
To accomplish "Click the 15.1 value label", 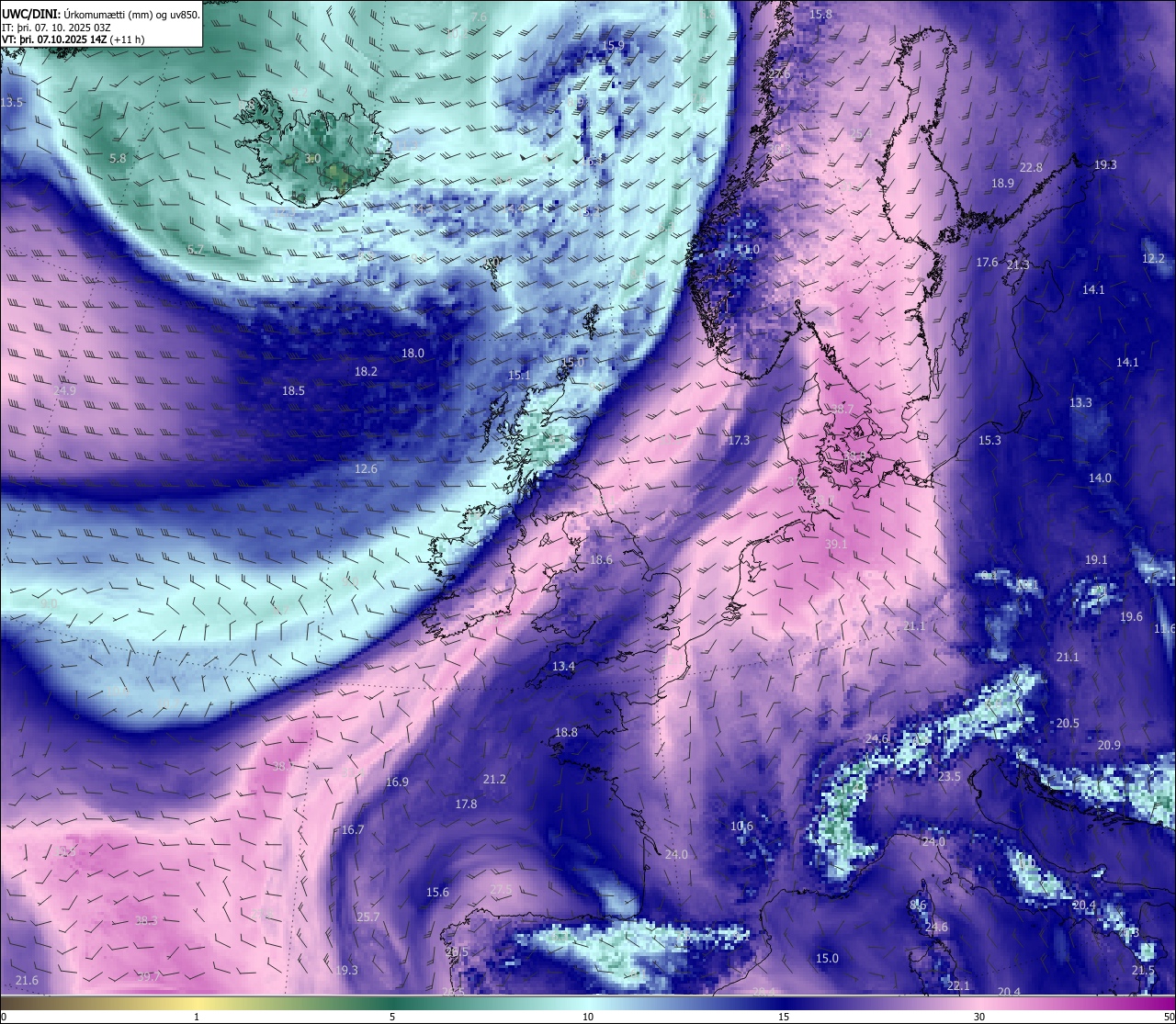I will pos(519,376).
